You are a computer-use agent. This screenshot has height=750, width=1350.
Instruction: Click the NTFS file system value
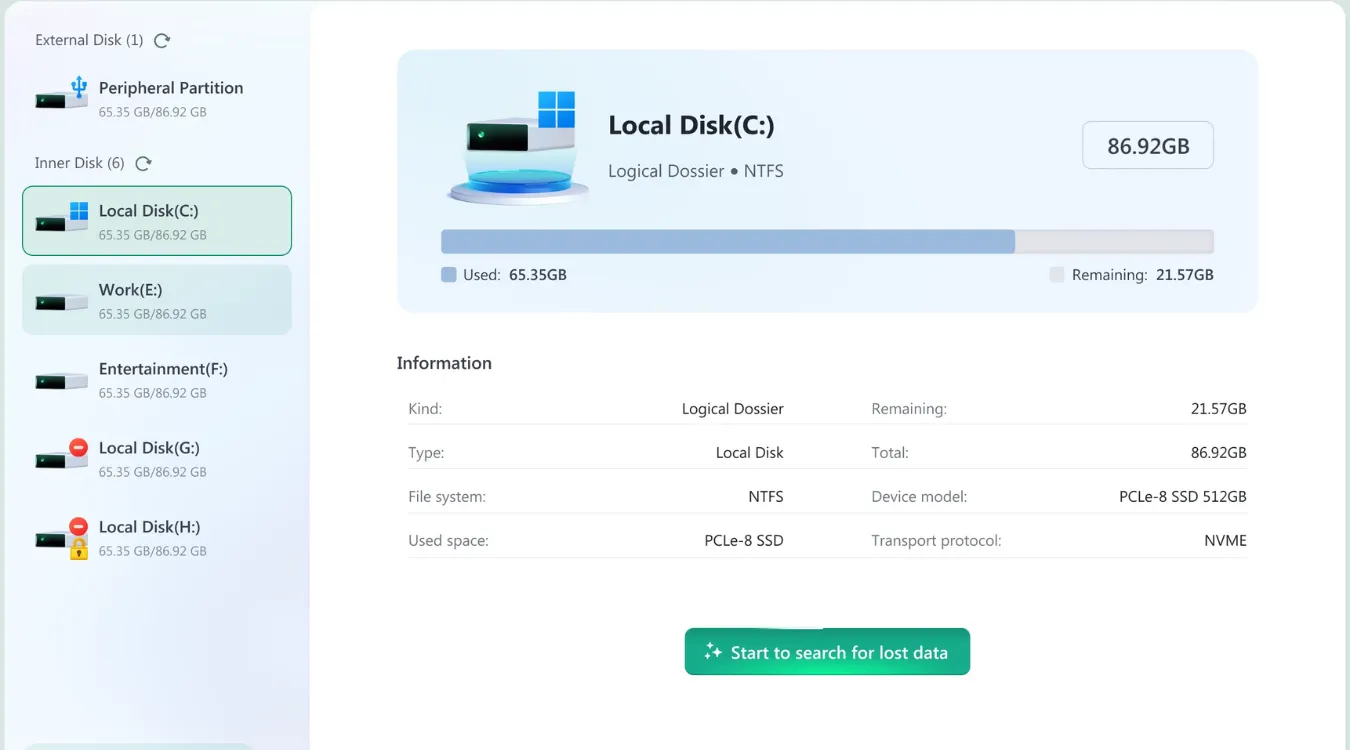[768, 496]
